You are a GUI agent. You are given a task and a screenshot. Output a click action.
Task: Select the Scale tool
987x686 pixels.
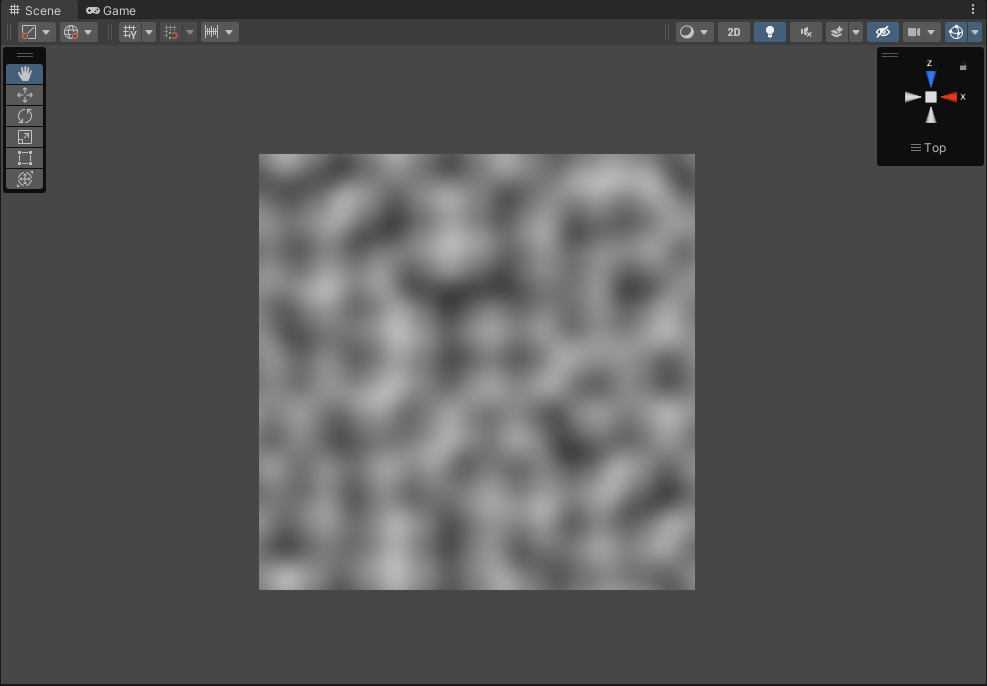click(x=25, y=137)
